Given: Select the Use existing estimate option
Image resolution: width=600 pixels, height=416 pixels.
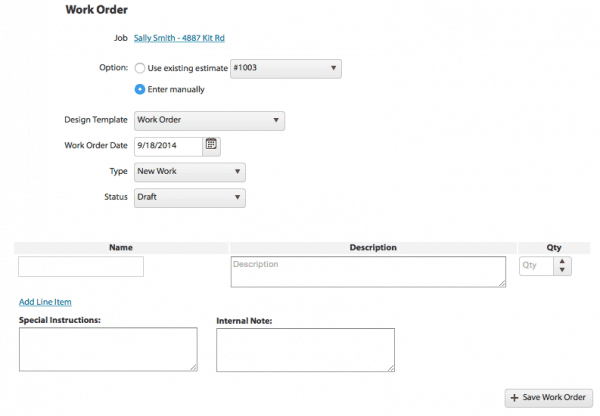Looking at the screenshot, I should (140, 69).
